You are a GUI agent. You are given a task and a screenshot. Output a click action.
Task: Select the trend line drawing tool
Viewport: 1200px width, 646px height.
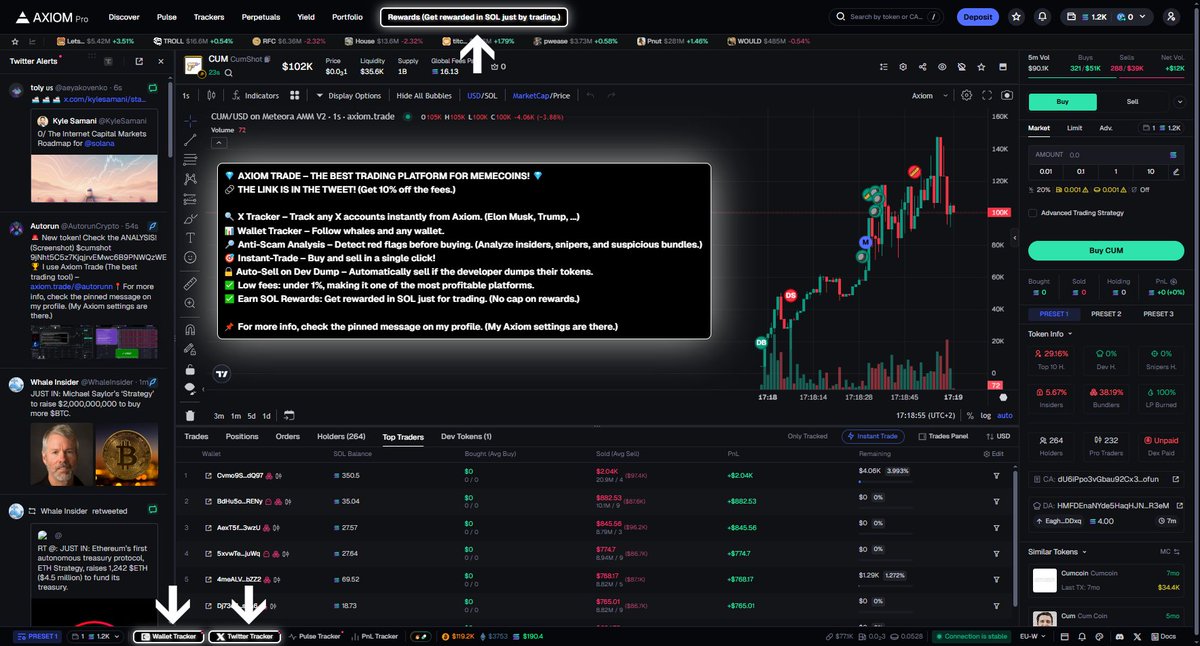coord(191,139)
